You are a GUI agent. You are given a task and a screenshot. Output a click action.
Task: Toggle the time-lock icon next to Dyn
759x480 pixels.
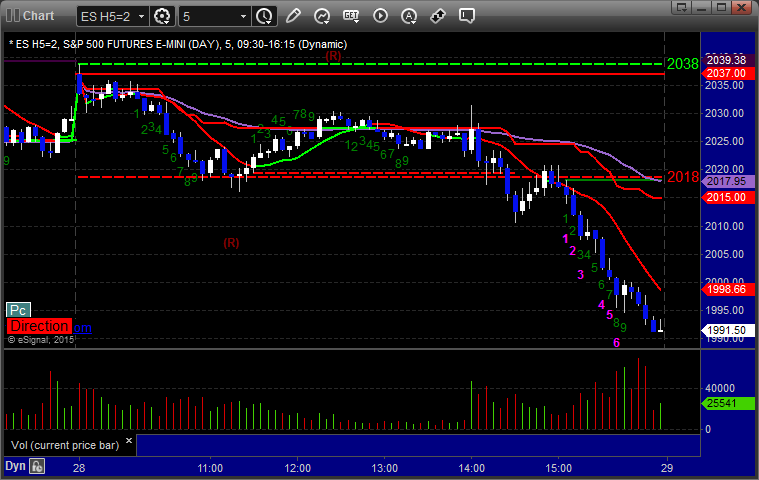37,466
